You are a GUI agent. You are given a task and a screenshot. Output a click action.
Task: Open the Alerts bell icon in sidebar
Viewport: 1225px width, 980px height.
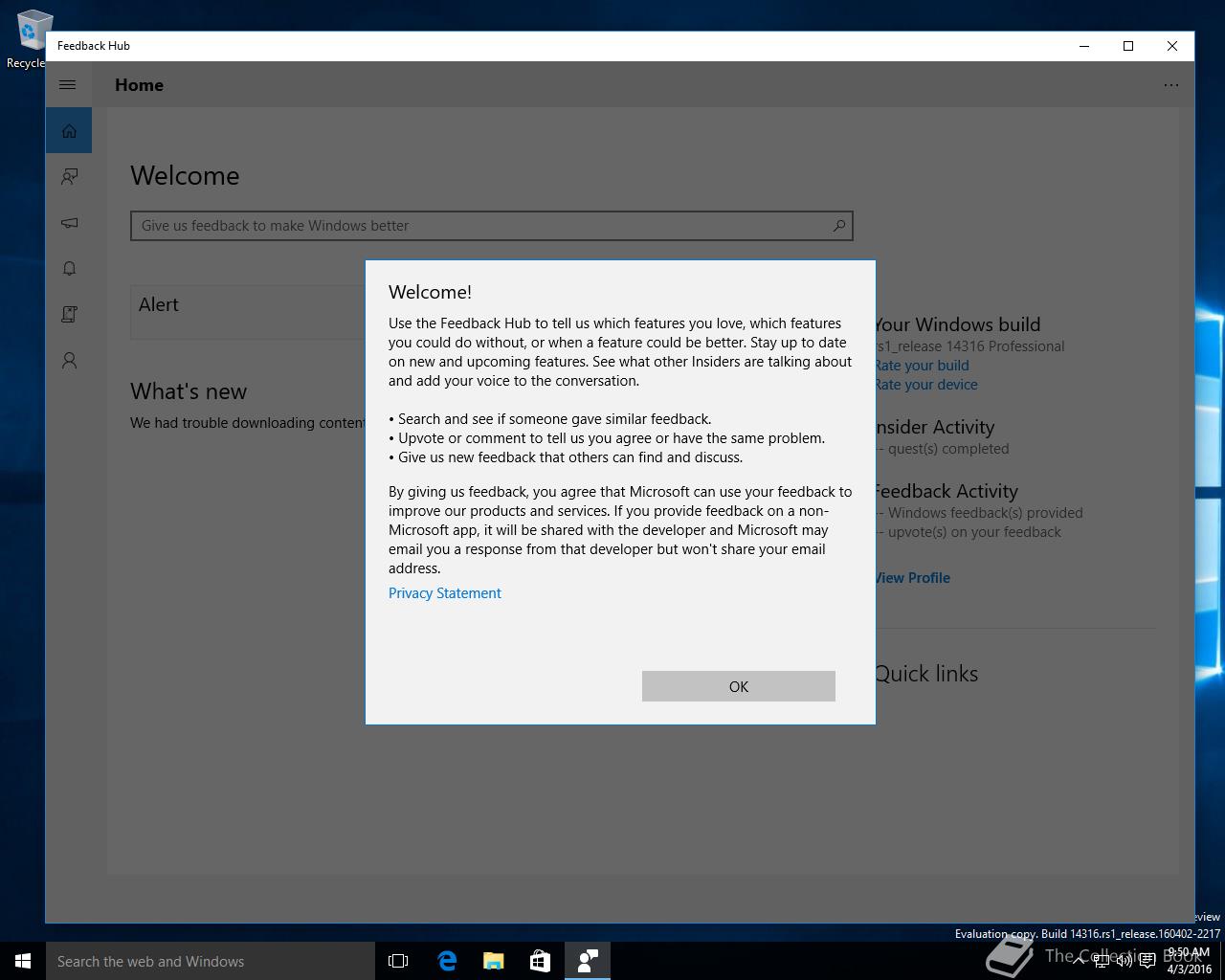tap(69, 268)
